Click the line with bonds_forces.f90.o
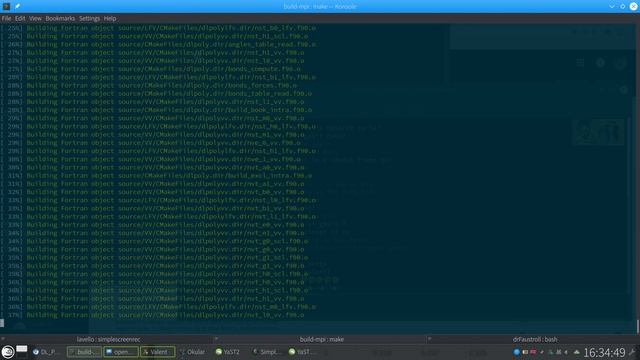The image size is (640, 360). click(x=149, y=85)
